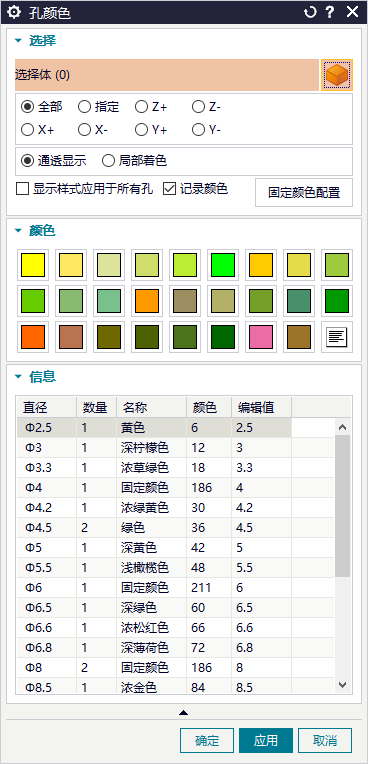The height and width of the screenshot is (764, 368).
Task: Select the 指定 radio button
Action: click(84, 107)
